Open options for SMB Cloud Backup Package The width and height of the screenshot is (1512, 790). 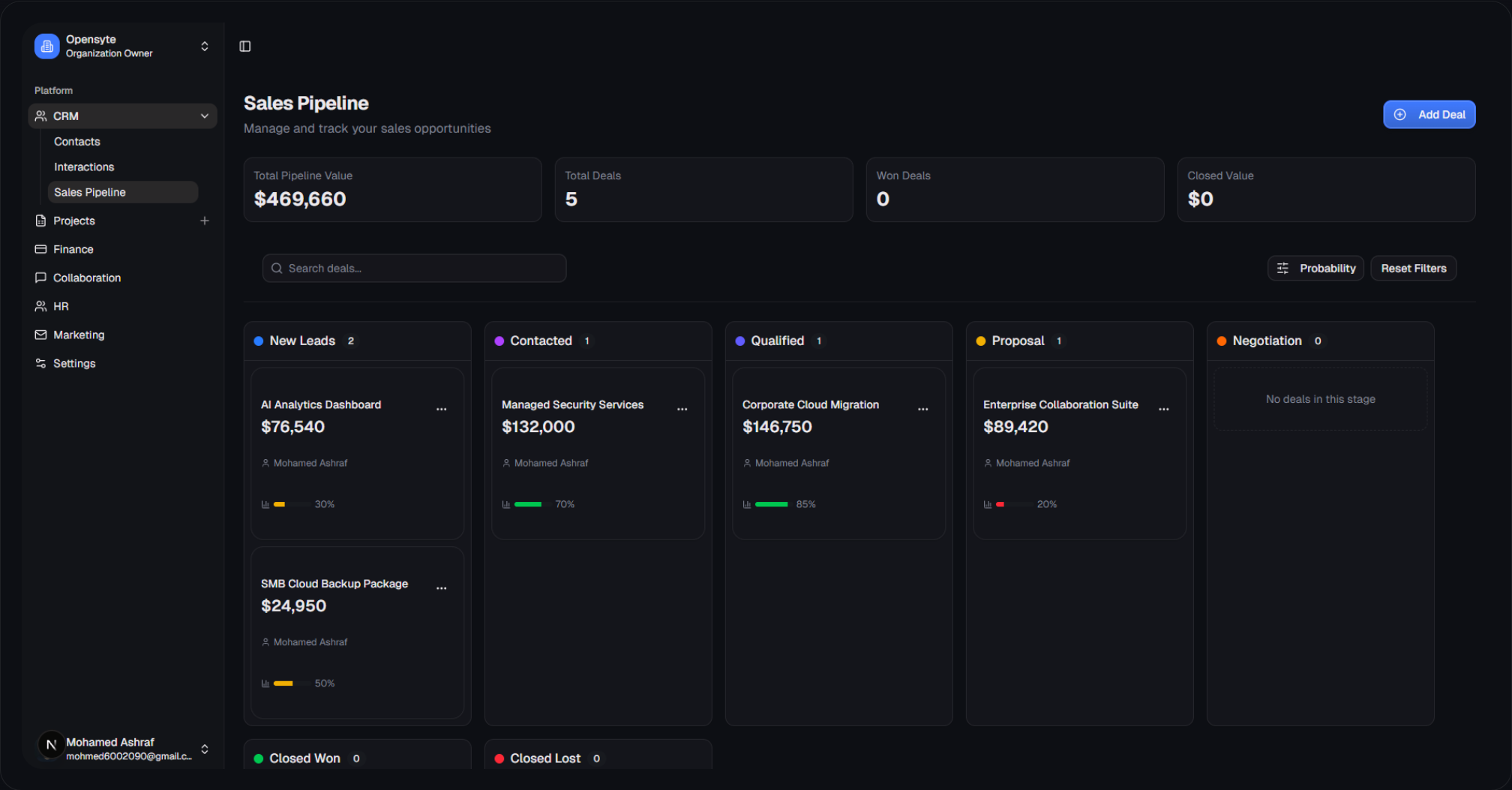pyautogui.click(x=441, y=588)
